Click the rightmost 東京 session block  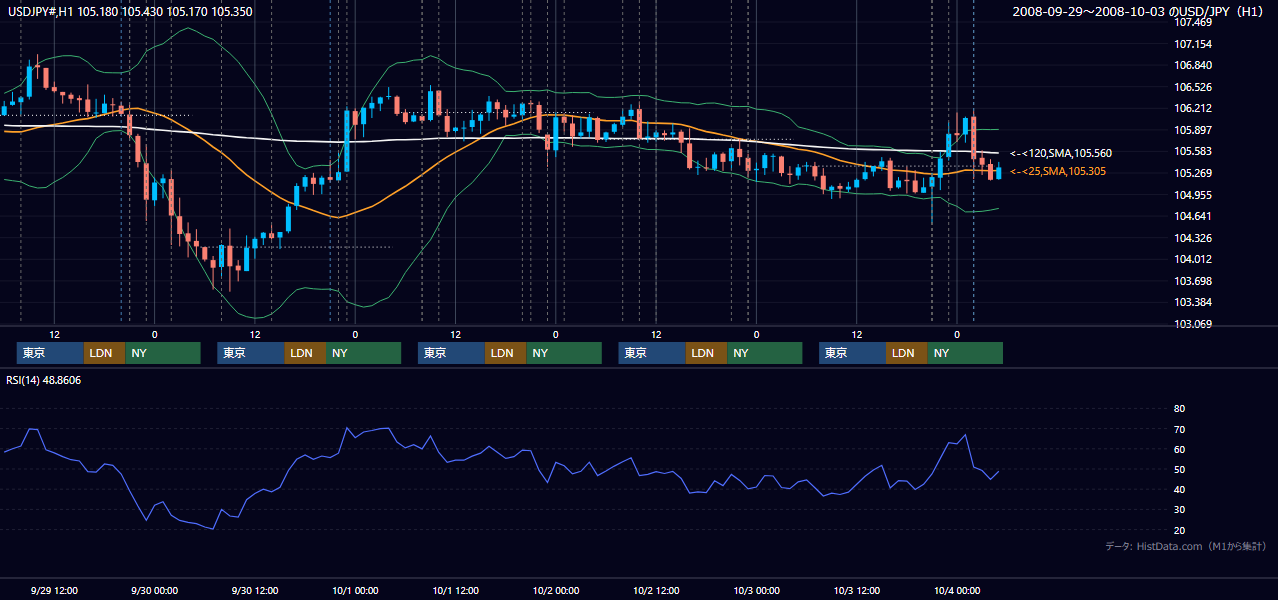pos(852,353)
